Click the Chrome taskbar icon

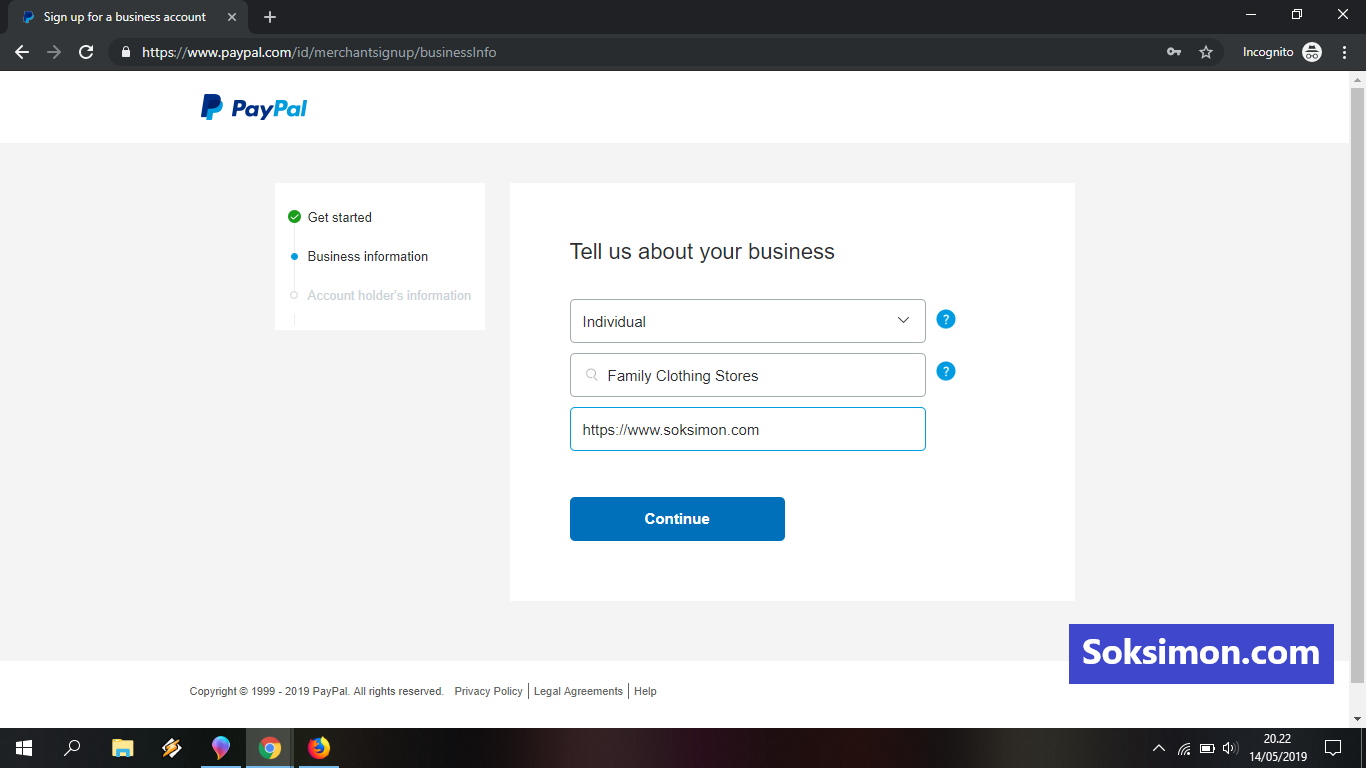[x=270, y=748]
